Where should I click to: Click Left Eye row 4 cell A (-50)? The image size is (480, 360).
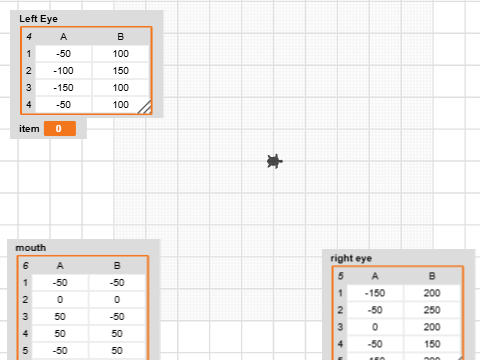click(63, 105)
